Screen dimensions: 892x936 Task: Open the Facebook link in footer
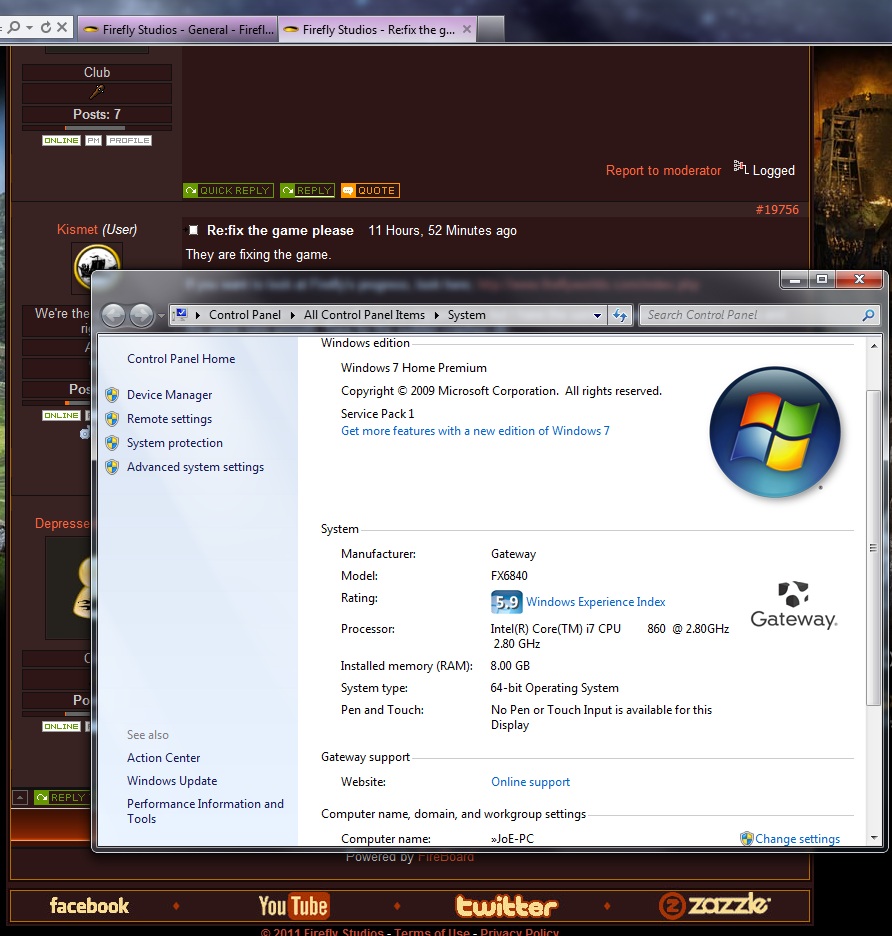click(89, 906)
